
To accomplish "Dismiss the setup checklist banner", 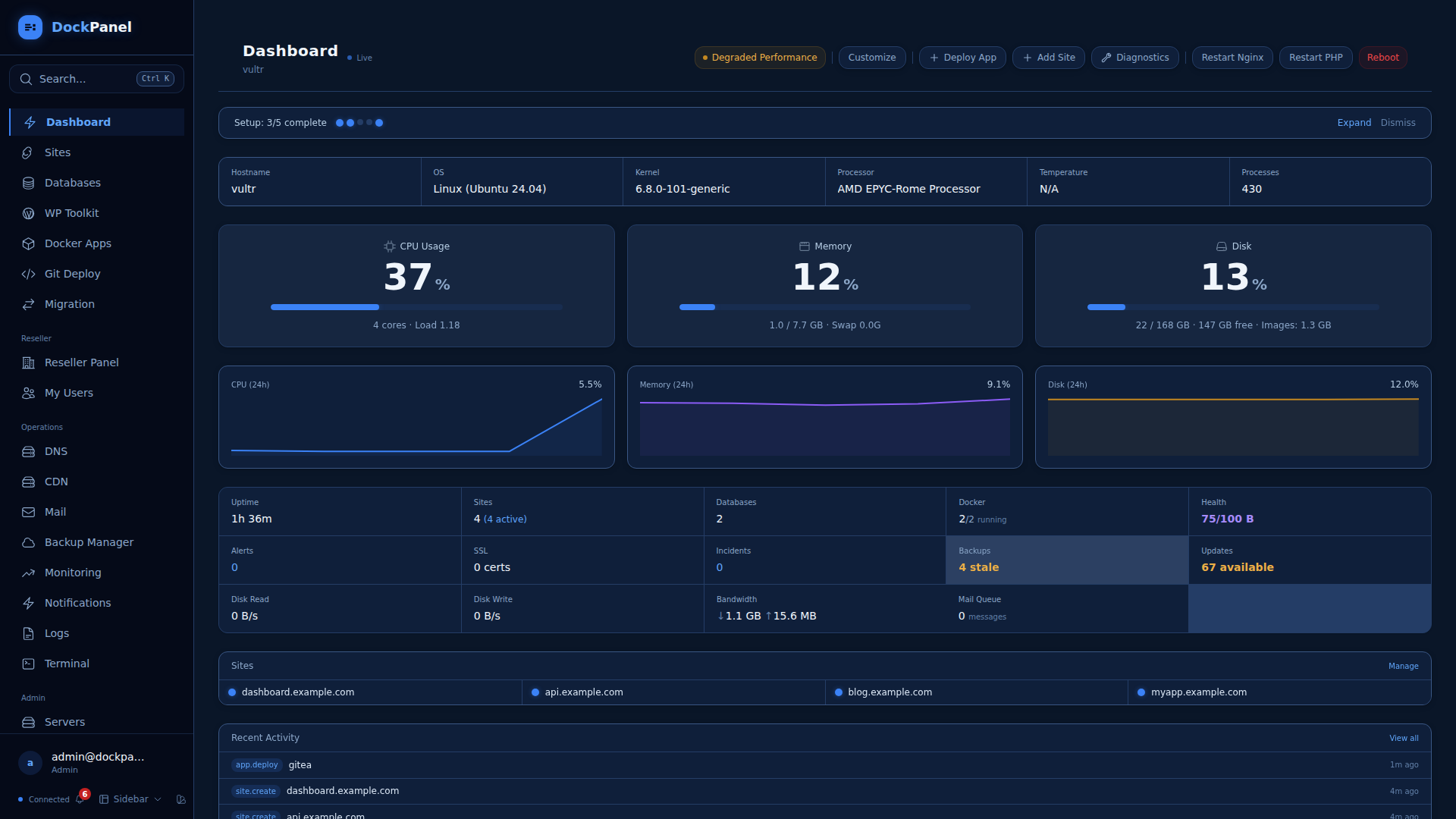I will [1398, 123].
